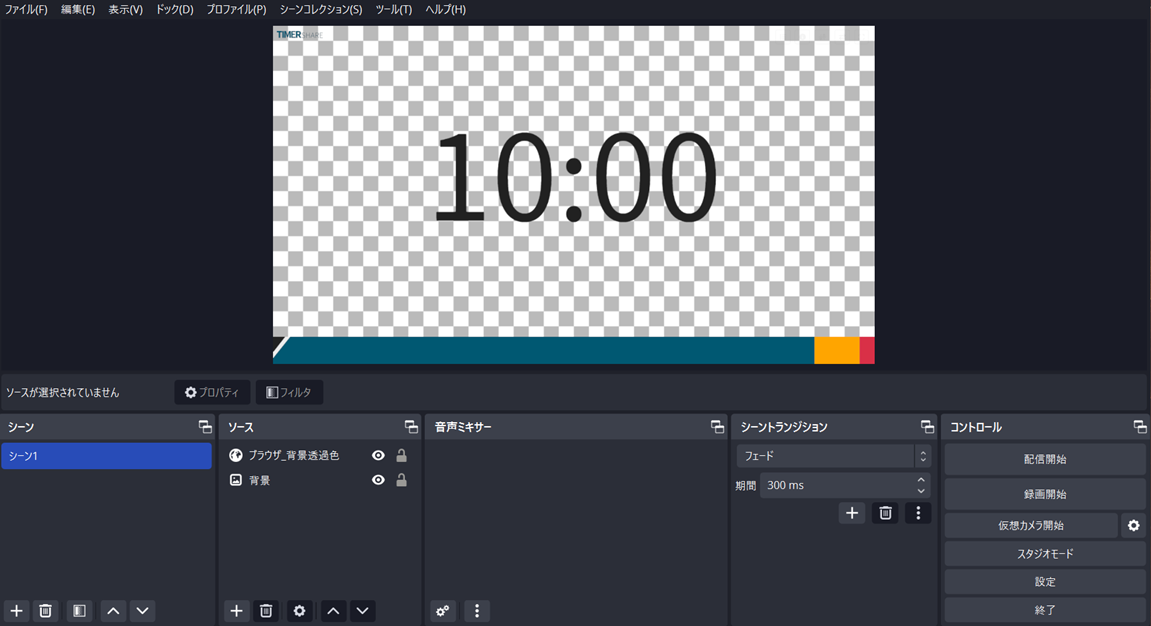Viewport: 1151px width, 626px height.
Task: Click the フィルタ button
Action: pyautogui.click(x=289, y=393)
